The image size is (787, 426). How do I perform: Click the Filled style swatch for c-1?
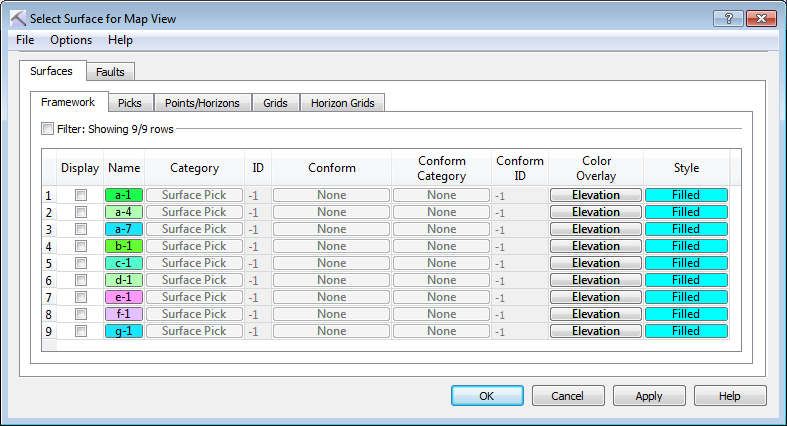pos(686,263)
